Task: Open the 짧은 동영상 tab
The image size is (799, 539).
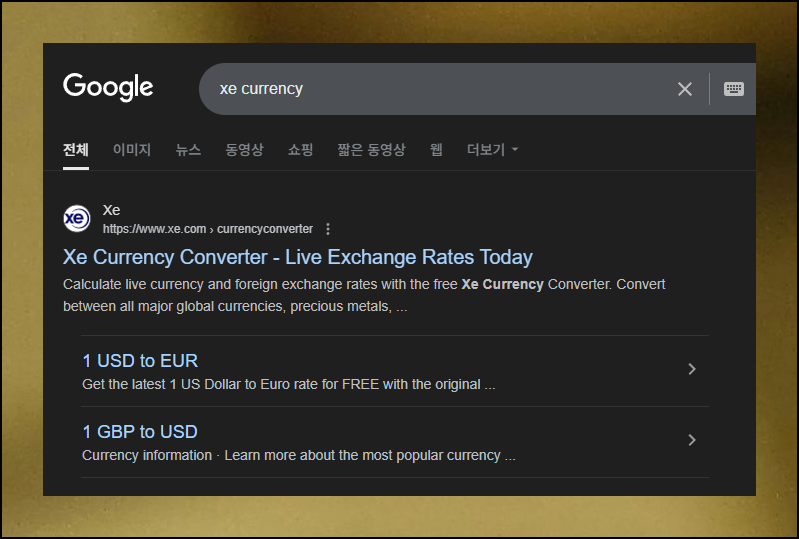Action: point(371,149)
